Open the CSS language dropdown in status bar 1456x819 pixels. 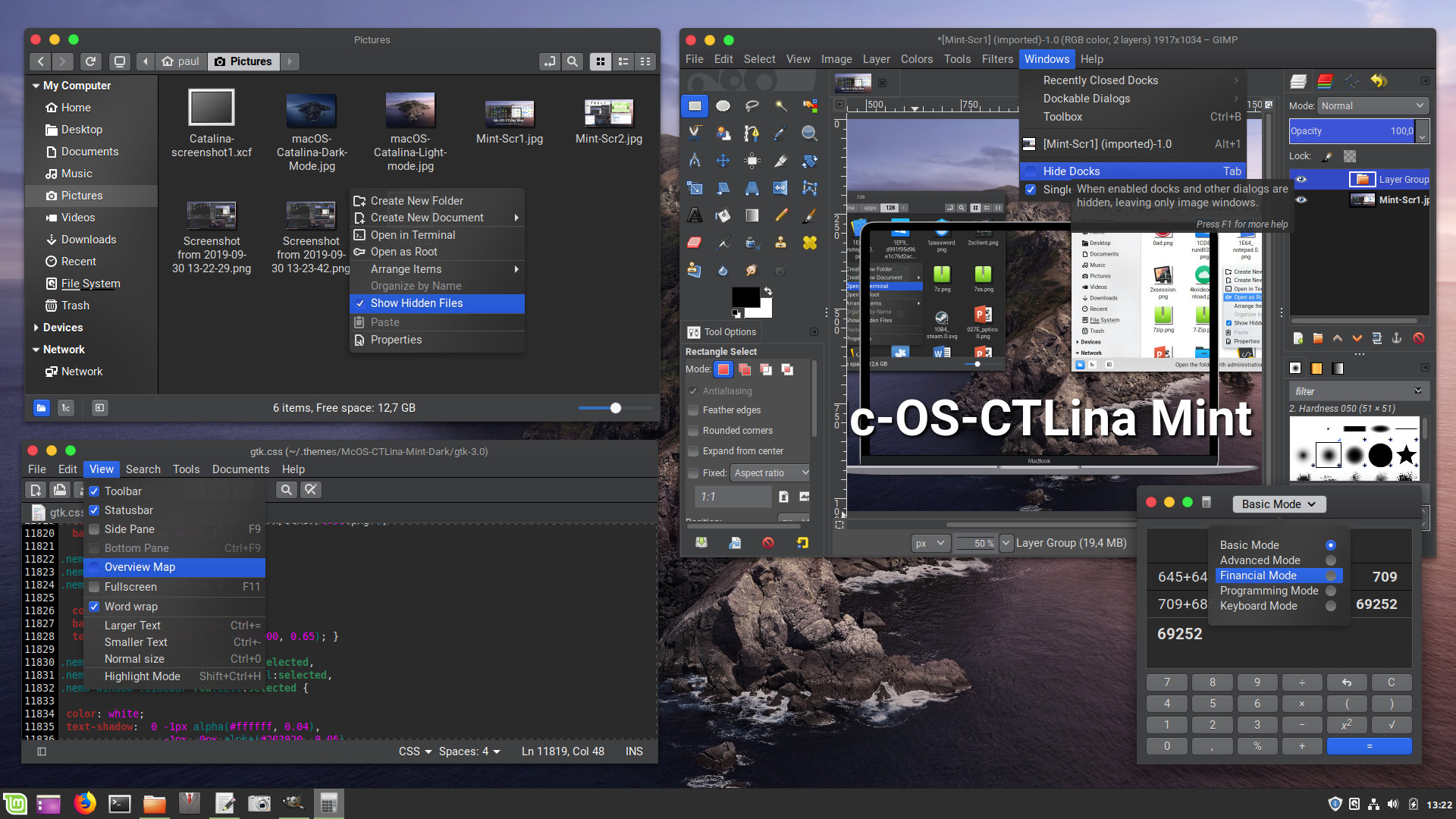(415, 752)
